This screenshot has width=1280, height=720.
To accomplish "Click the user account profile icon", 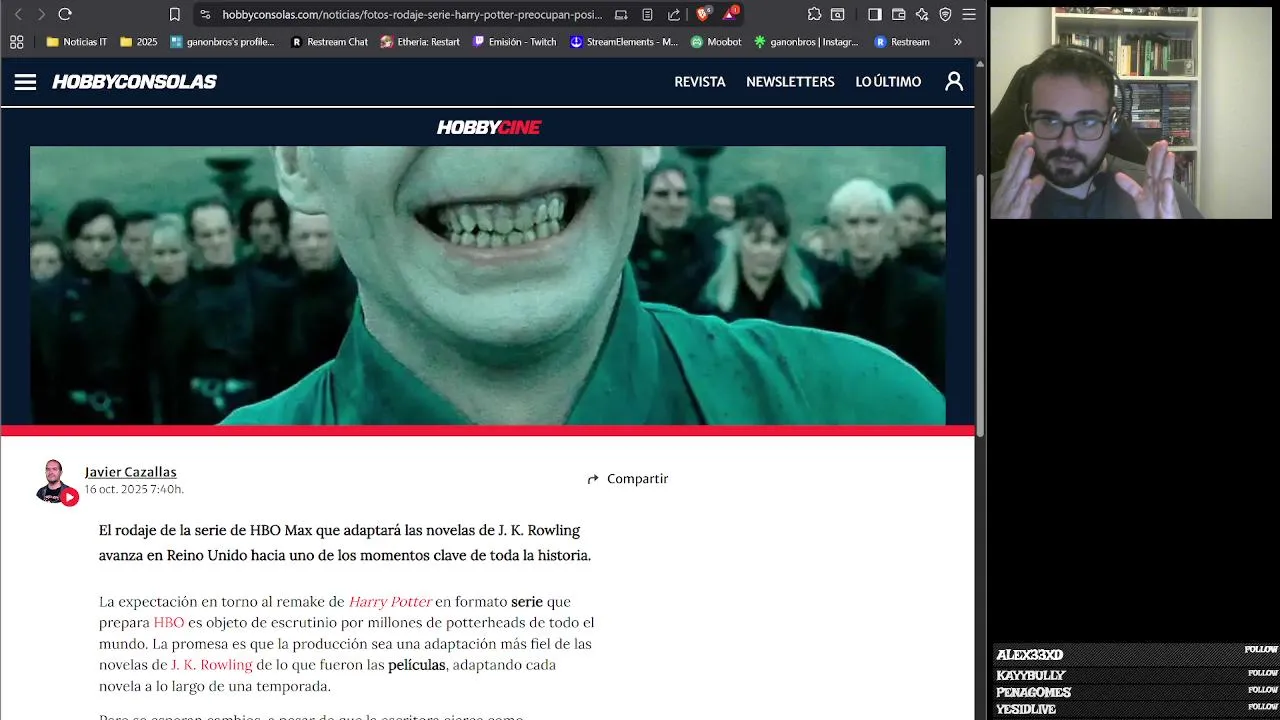I will point(954,82).
